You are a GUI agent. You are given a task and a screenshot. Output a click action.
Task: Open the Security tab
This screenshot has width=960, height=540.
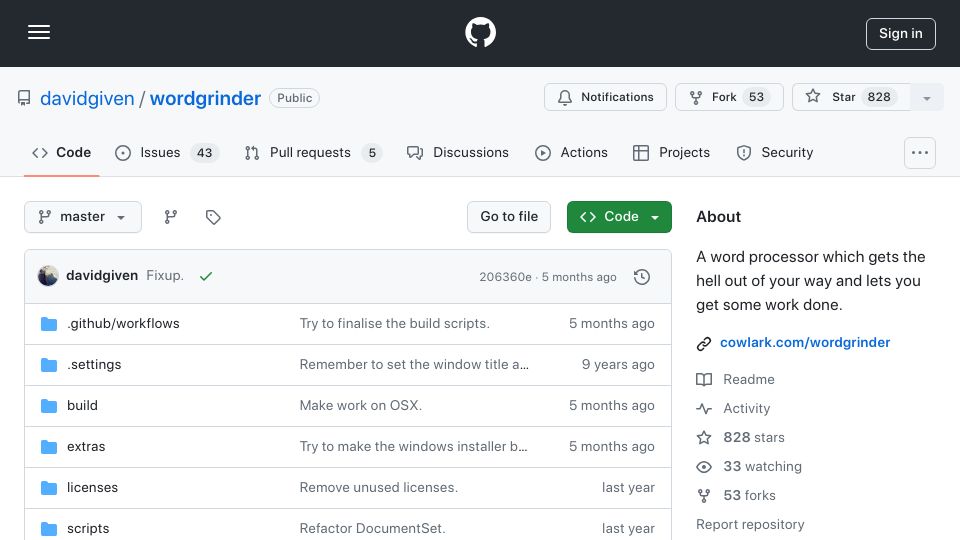774,152
